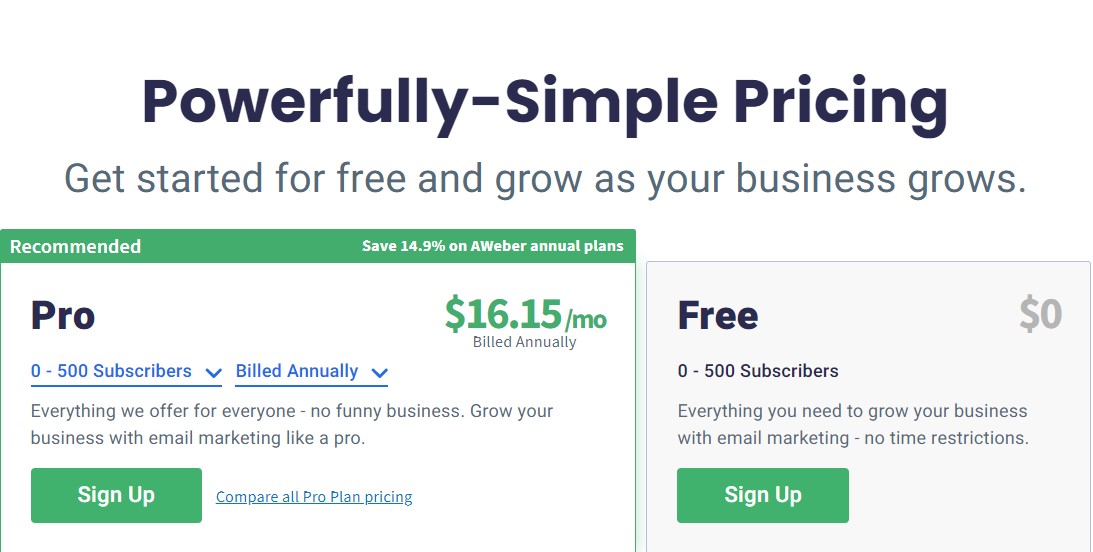Click the Free plan's 0 - 500 Subscribers text
The image size is (1093, 552).
[758, 371]
